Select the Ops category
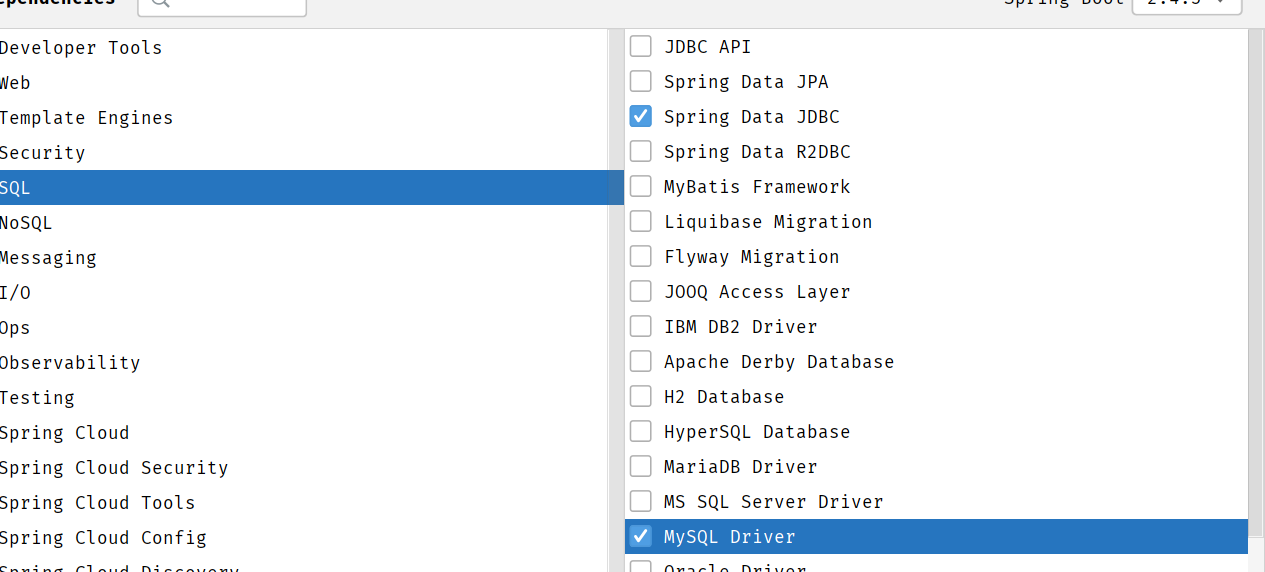The width and height of the screenshot is (1265, 572). point(305,327)
